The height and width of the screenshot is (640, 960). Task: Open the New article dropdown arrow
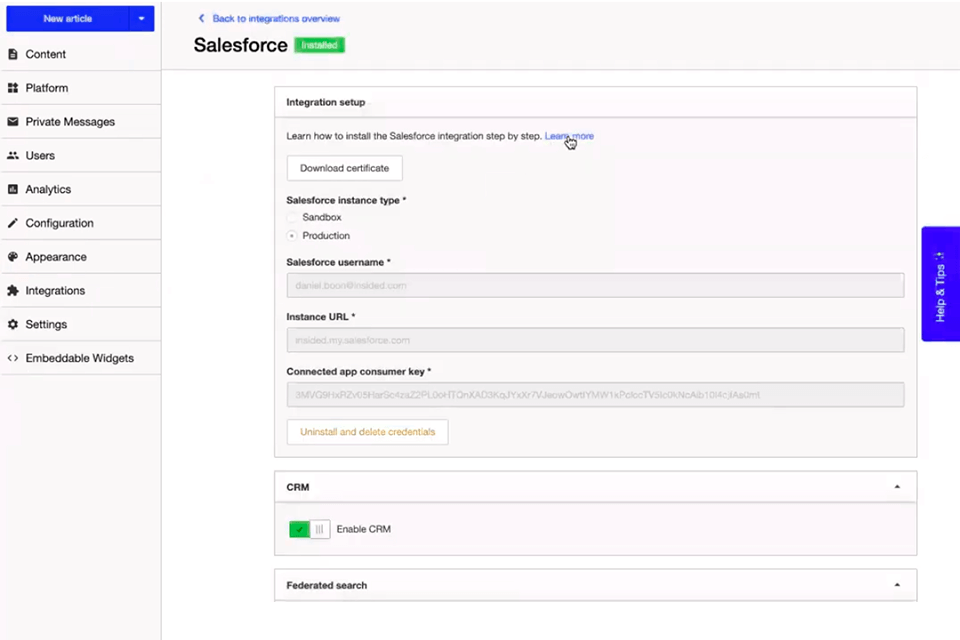(141, 18)
